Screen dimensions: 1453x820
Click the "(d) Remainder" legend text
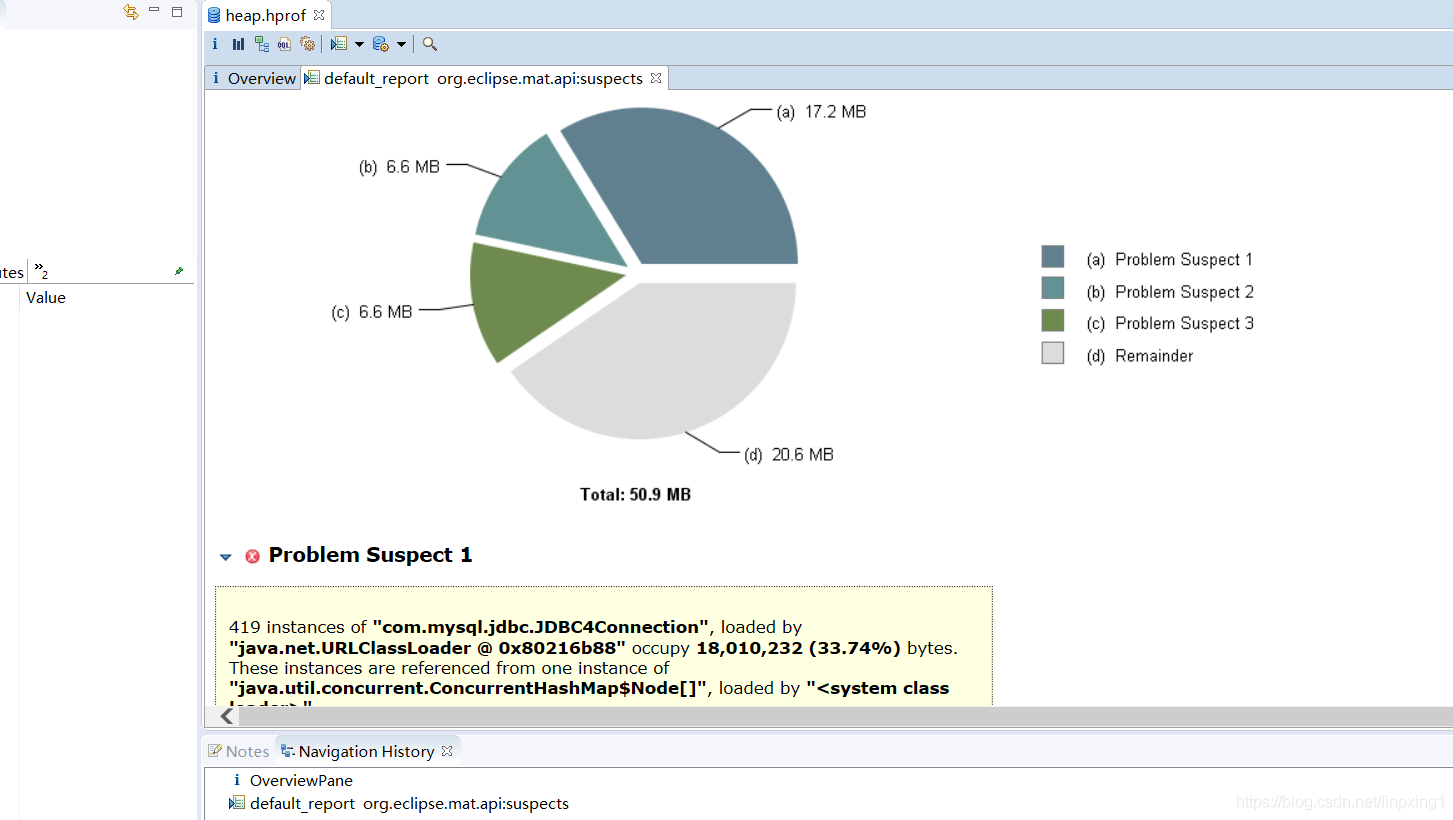pos(1140,355)
